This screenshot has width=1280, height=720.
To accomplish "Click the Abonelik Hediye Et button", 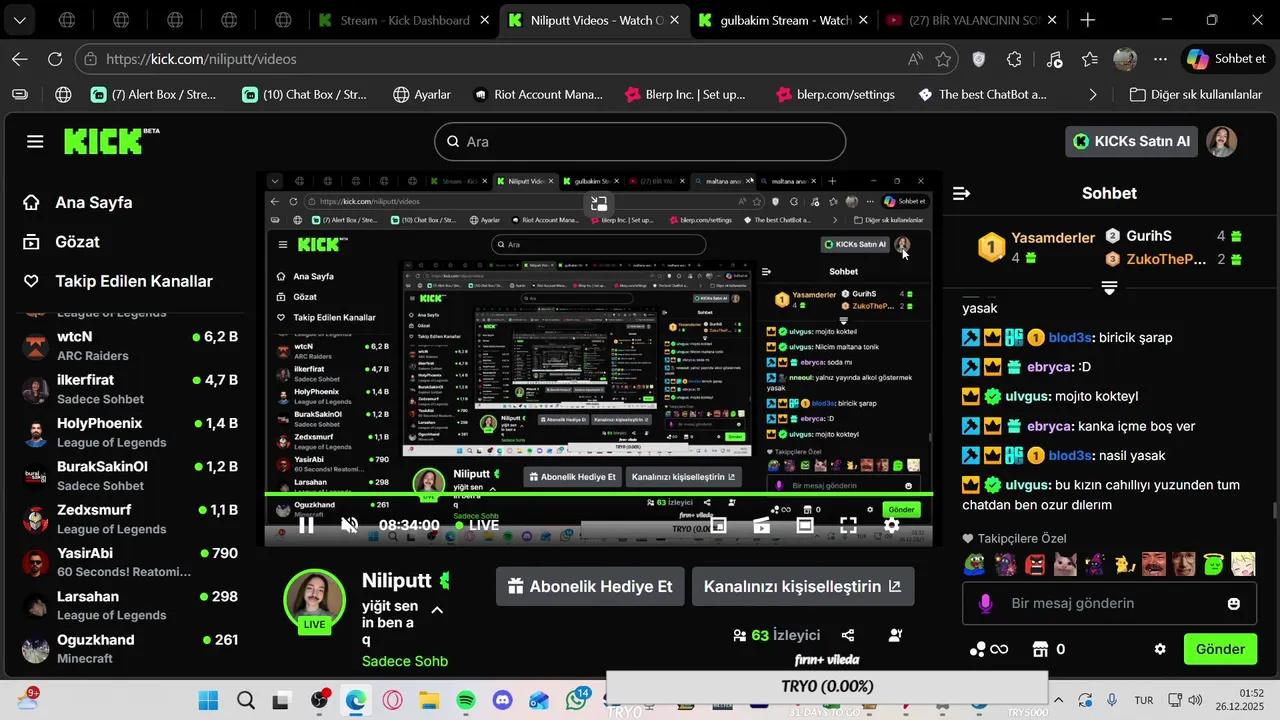I will [589, 586].
